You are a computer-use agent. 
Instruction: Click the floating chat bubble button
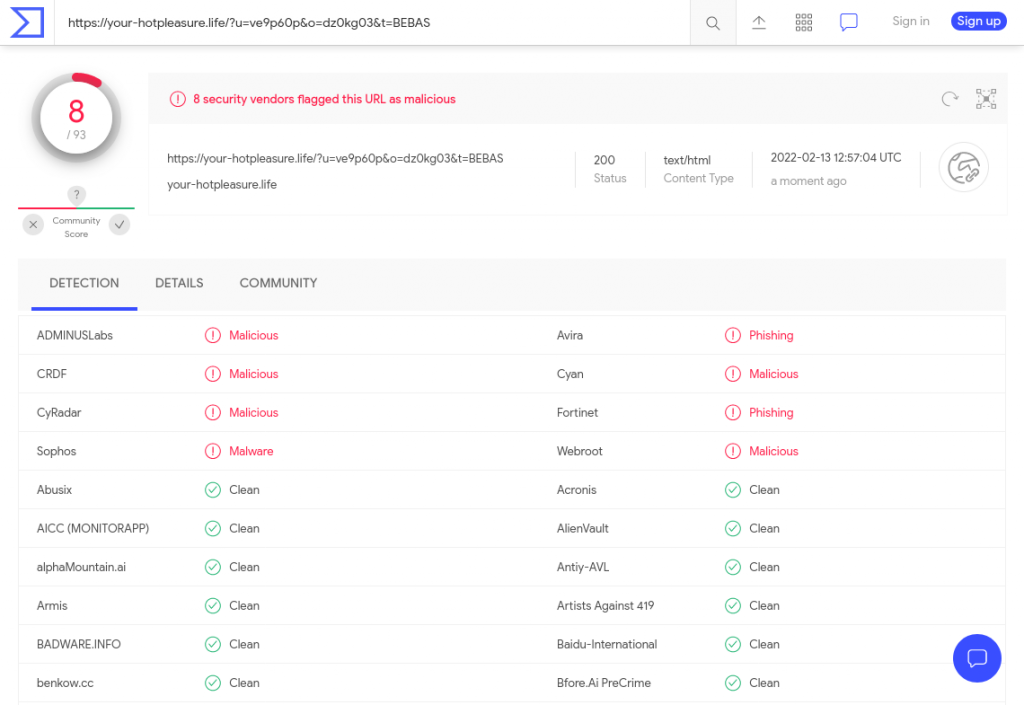tap(977, 658)
